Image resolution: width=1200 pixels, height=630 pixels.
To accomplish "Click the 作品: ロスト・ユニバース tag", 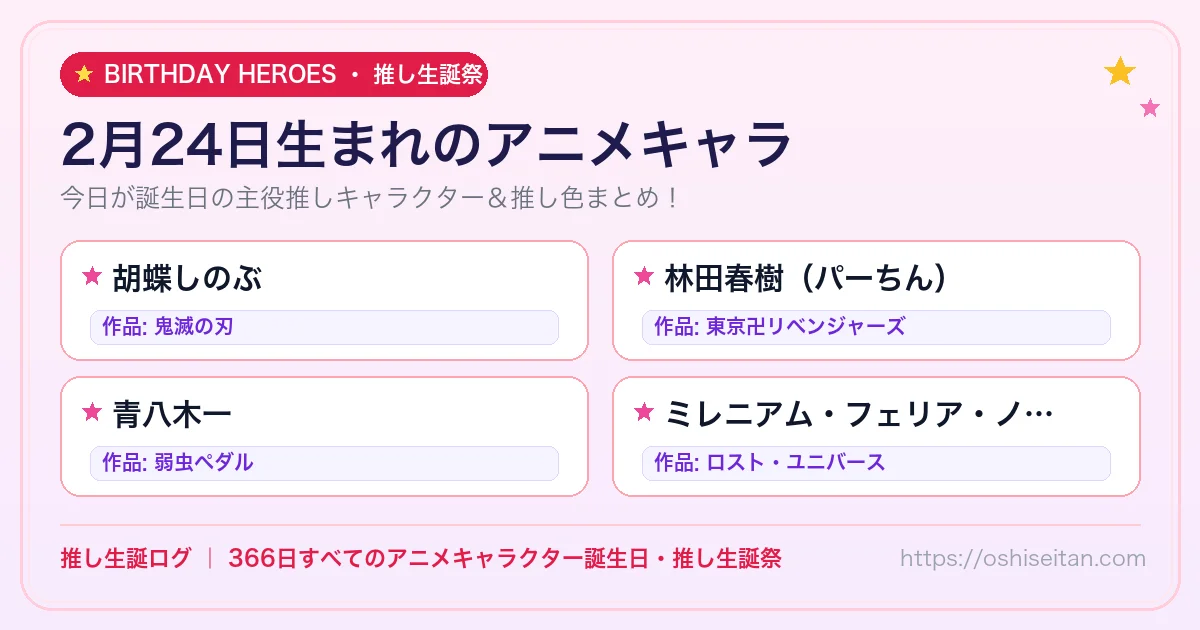I will click(x=876, y=463).
